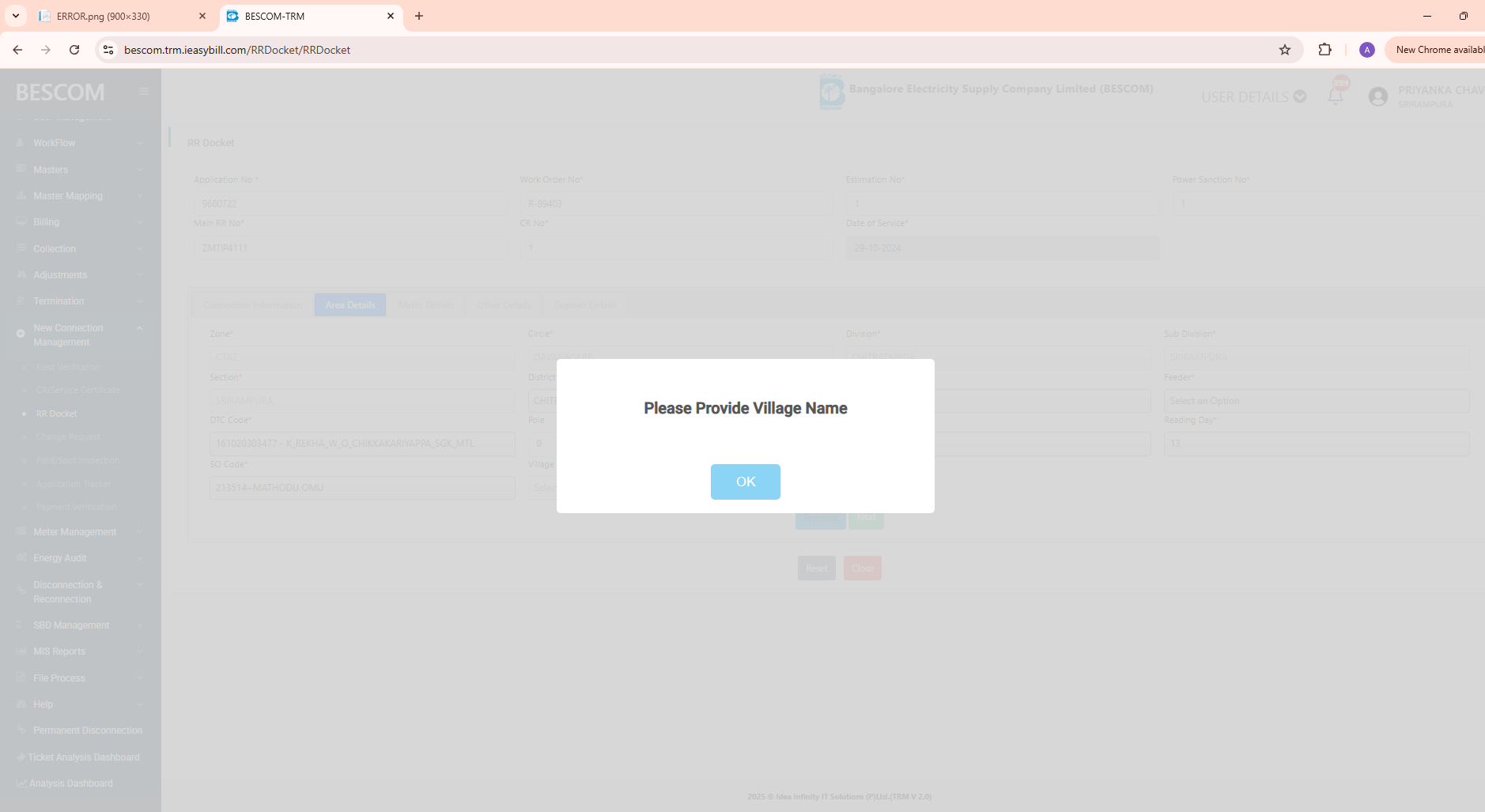Click the user account avatar icon

[1378, 96]
